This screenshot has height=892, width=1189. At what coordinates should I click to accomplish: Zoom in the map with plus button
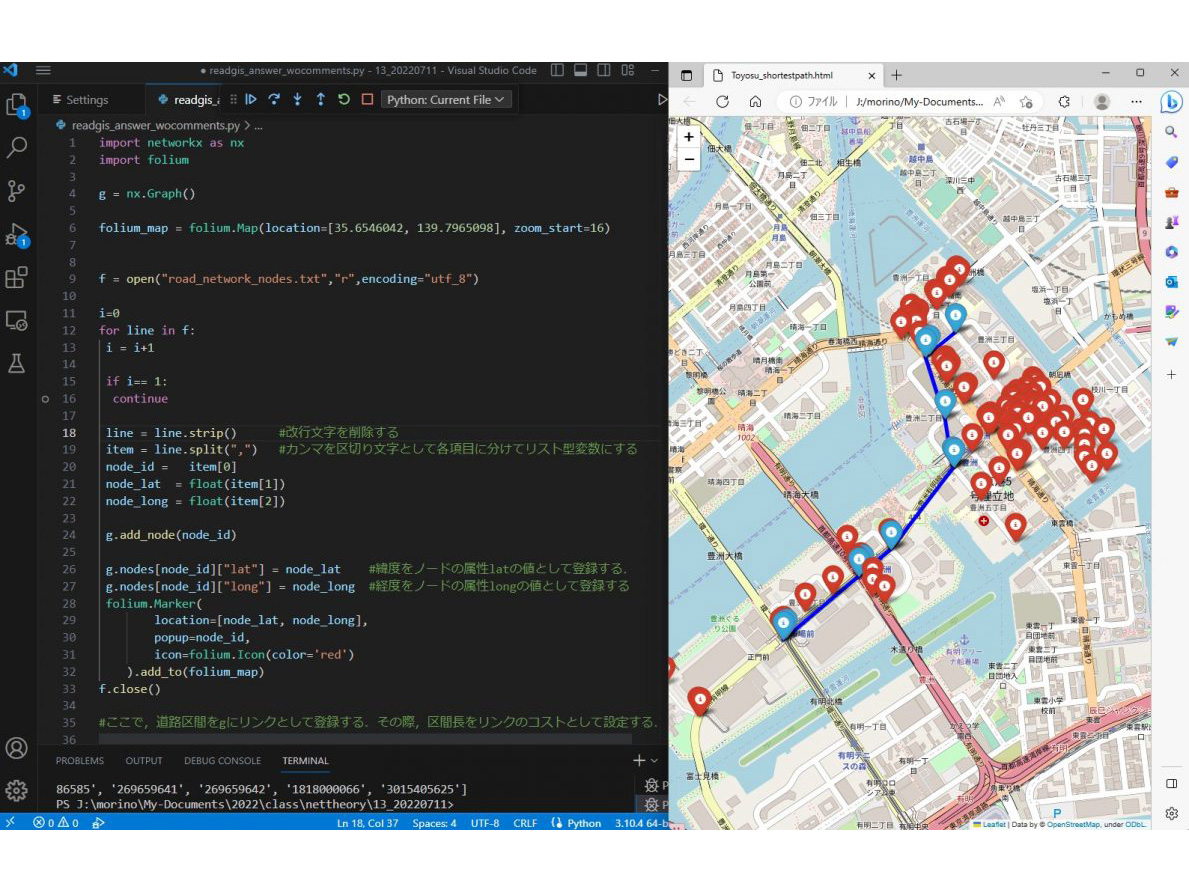tap(689, 137)
